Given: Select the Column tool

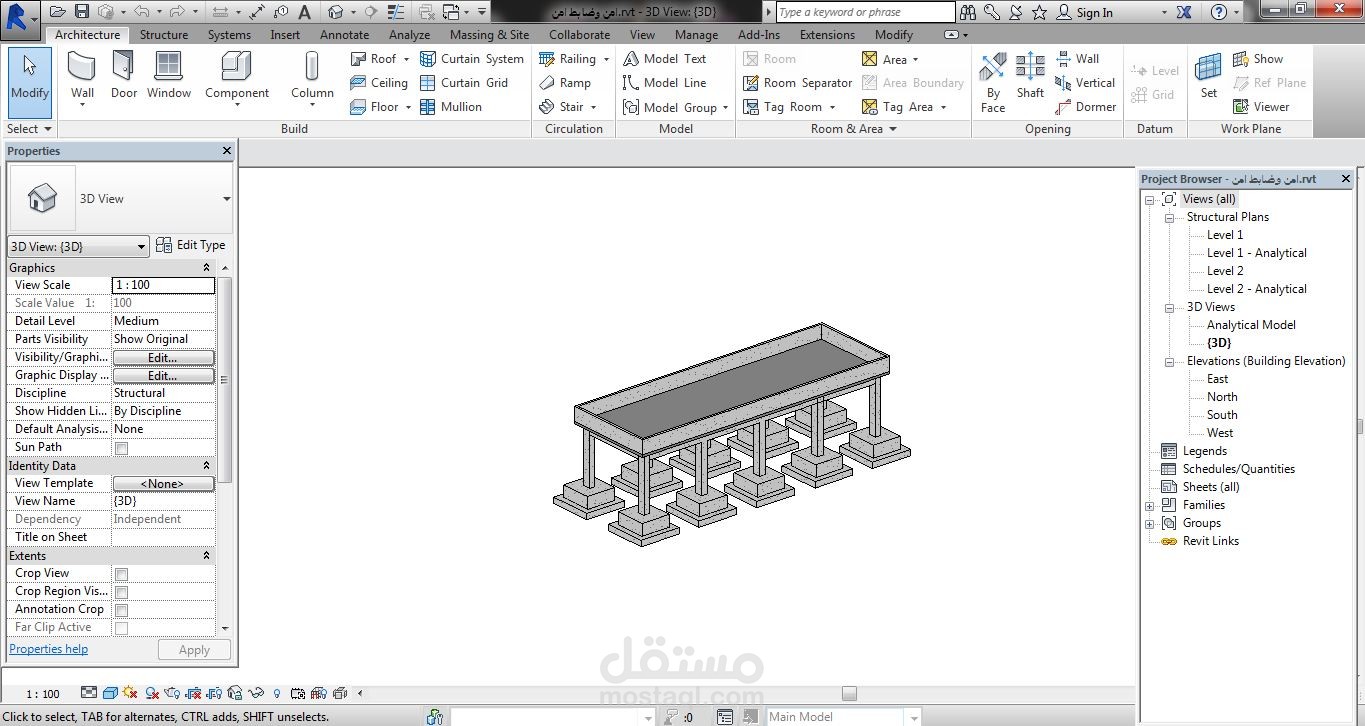Looking at the screenshot, I should 312,77.
